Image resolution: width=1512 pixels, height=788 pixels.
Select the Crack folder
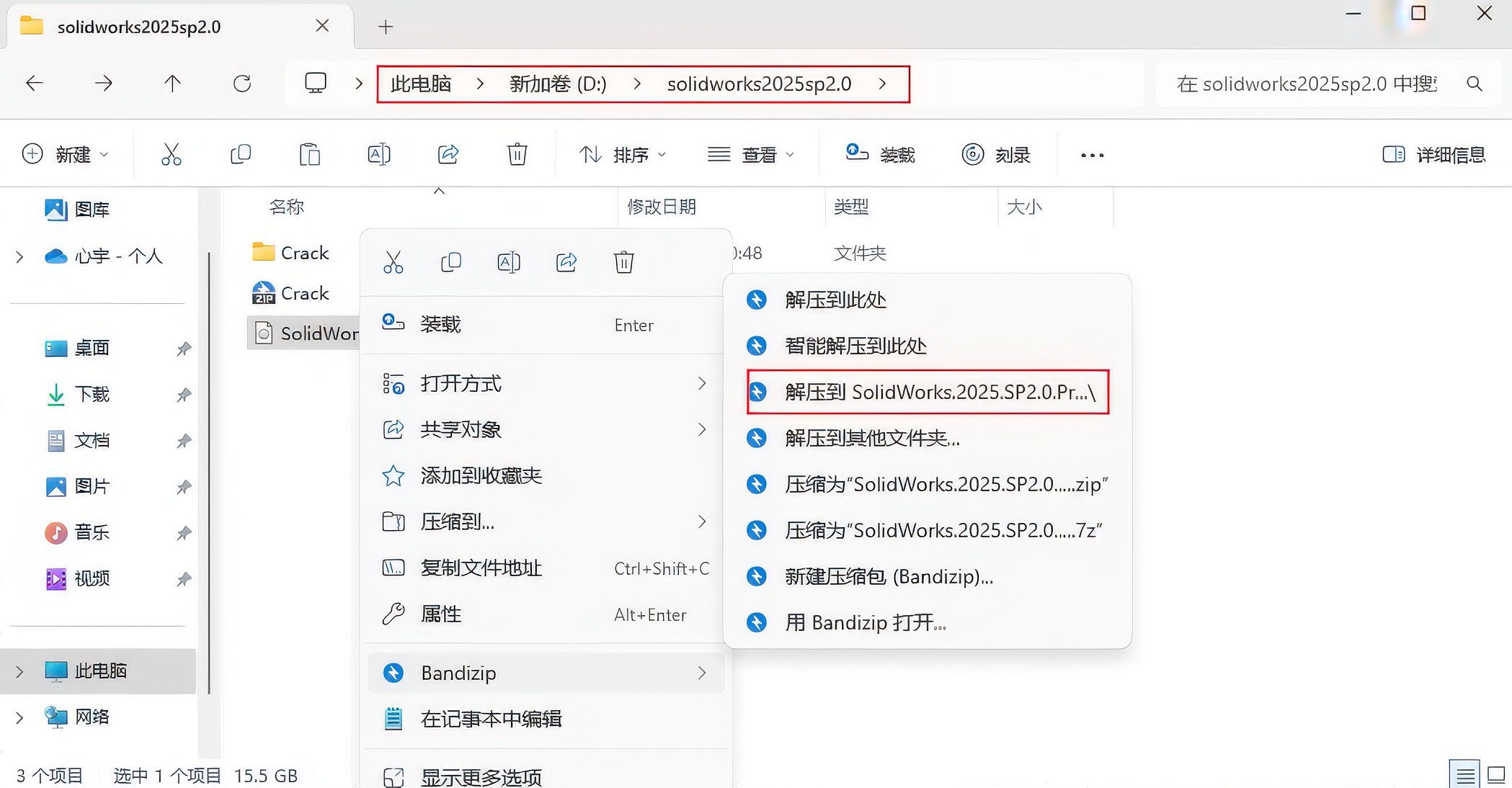pos(290,253)
